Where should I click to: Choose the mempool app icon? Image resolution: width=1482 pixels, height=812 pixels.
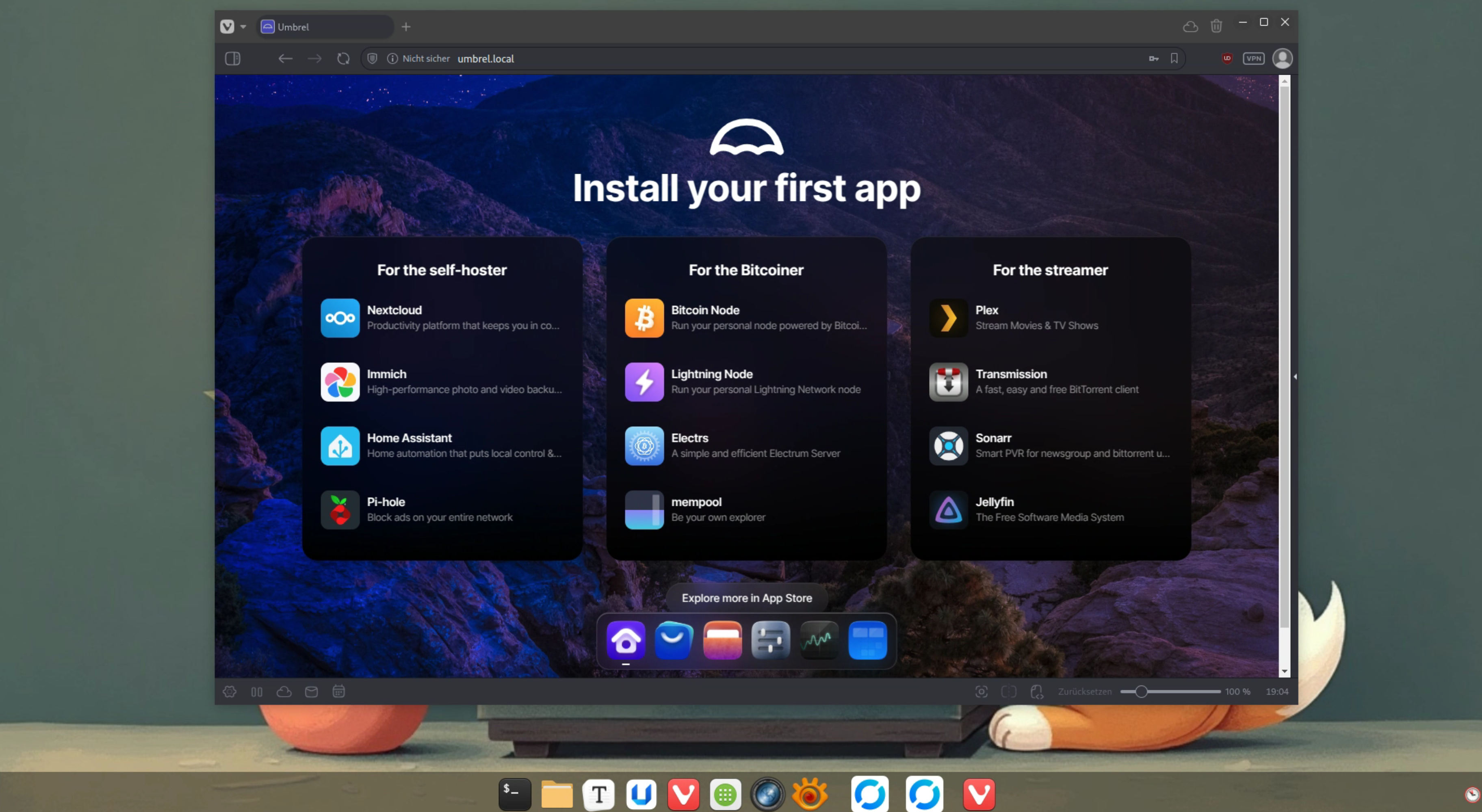(x=644, y=510)
